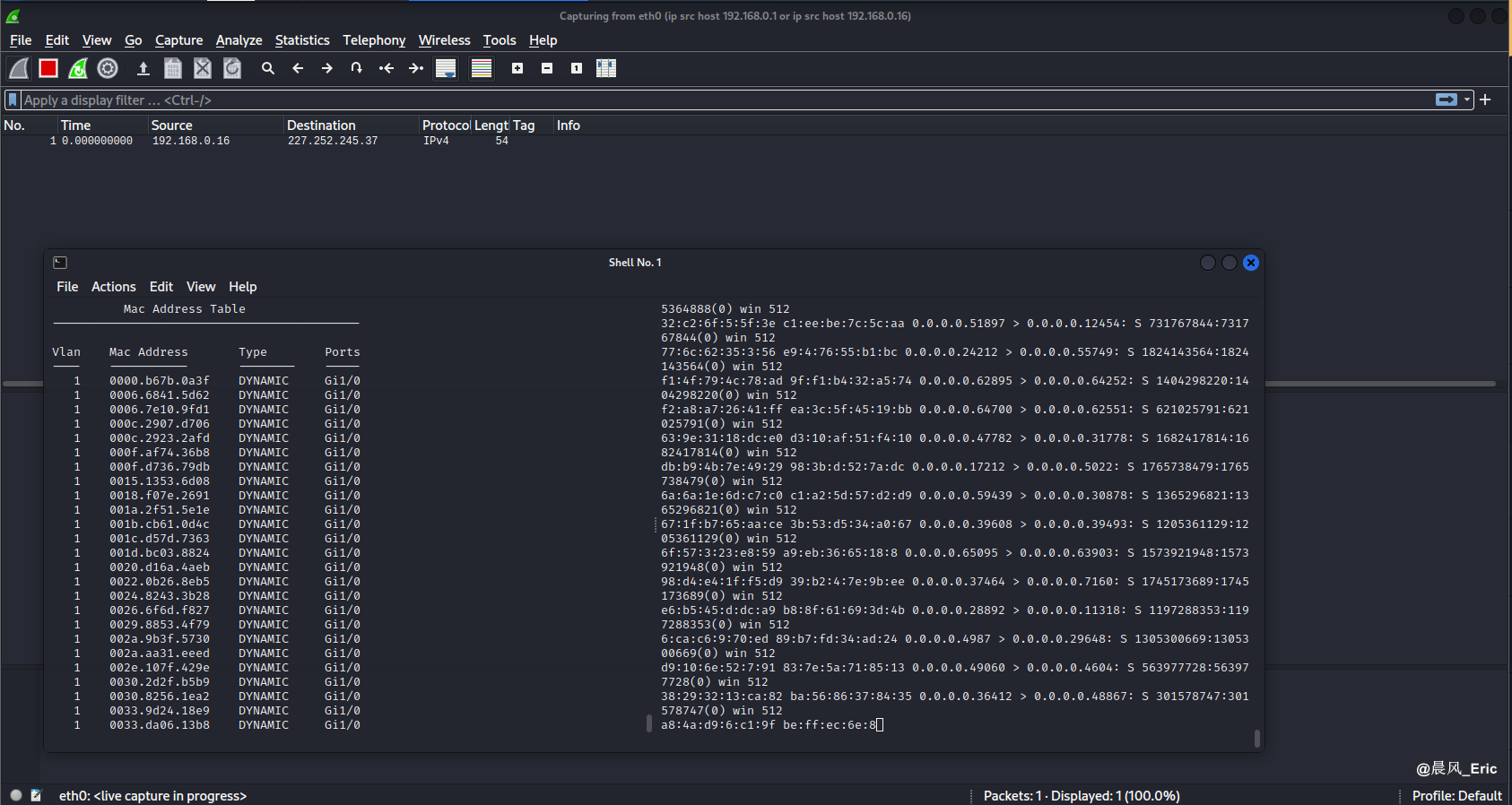This screenshot has height=805, width=1512.
Task: Save this capture file icon
Action: tap(173, 68)
